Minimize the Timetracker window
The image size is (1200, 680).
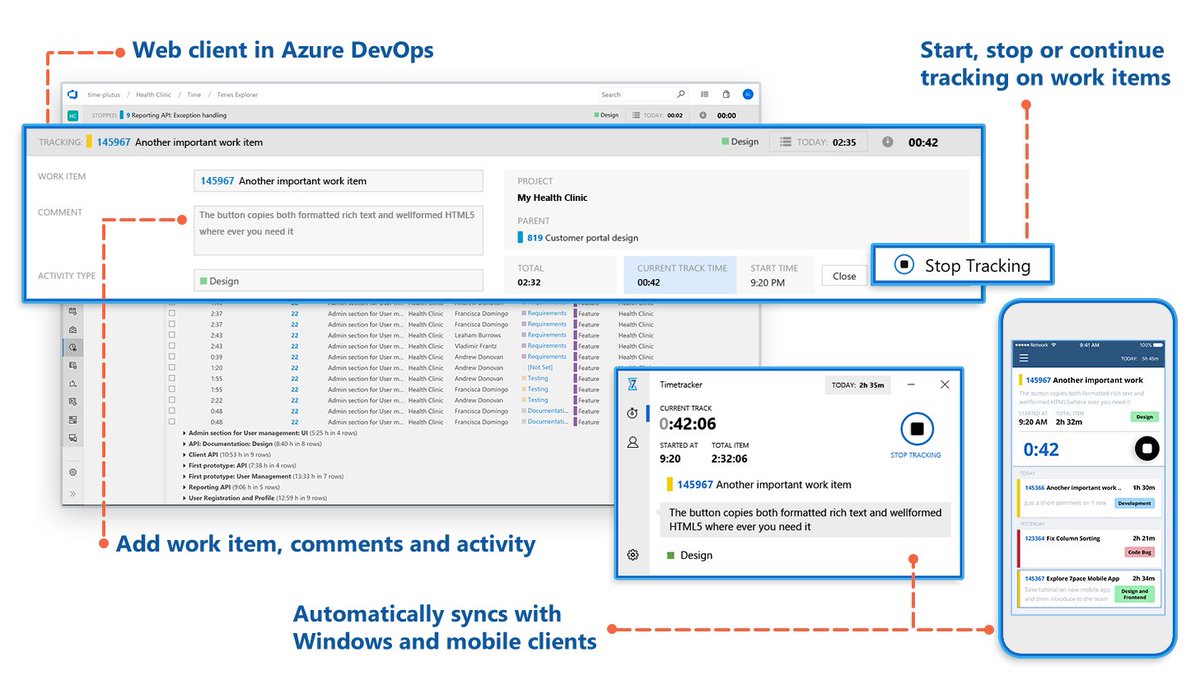(912, 384)
